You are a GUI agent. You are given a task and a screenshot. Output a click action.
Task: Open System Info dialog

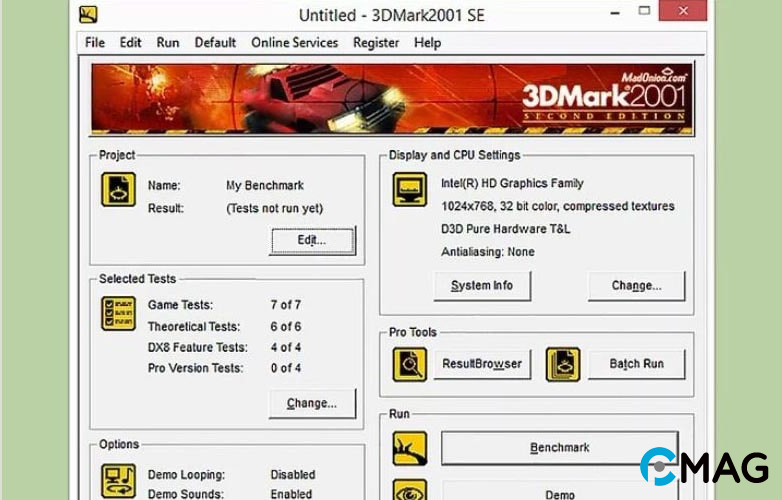(482, 286)
